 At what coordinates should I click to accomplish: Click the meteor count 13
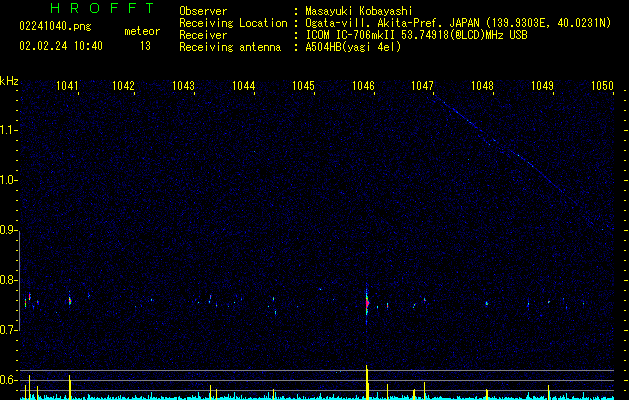(145, 46)
